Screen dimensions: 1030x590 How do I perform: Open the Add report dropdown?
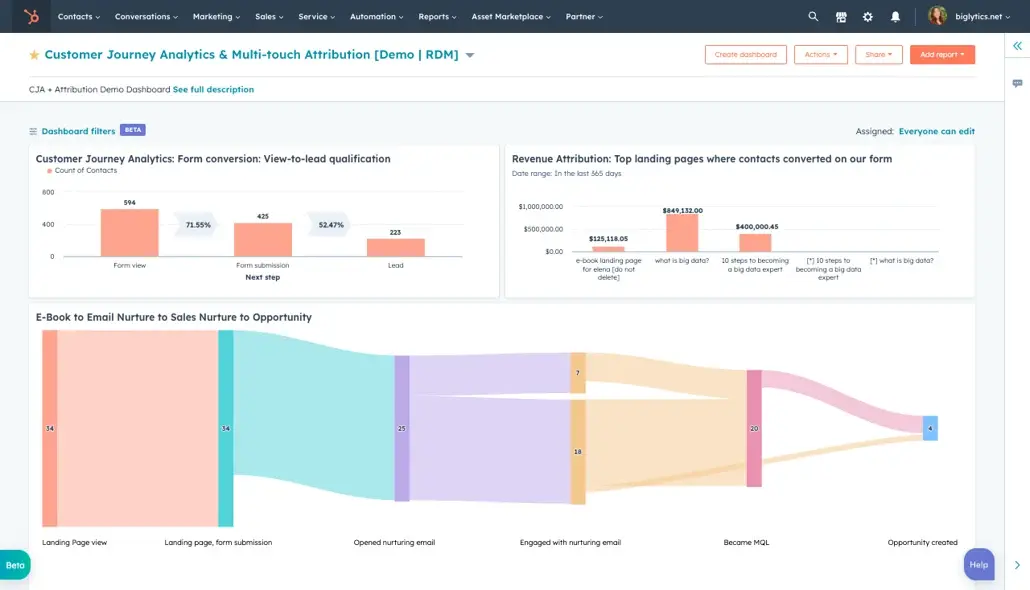coord(941,54)
